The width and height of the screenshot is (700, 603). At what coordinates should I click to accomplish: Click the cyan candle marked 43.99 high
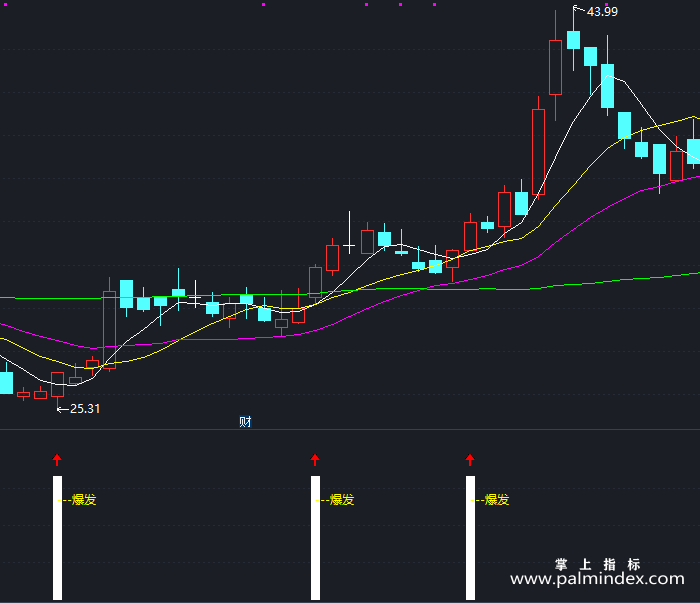pos(574,40)
